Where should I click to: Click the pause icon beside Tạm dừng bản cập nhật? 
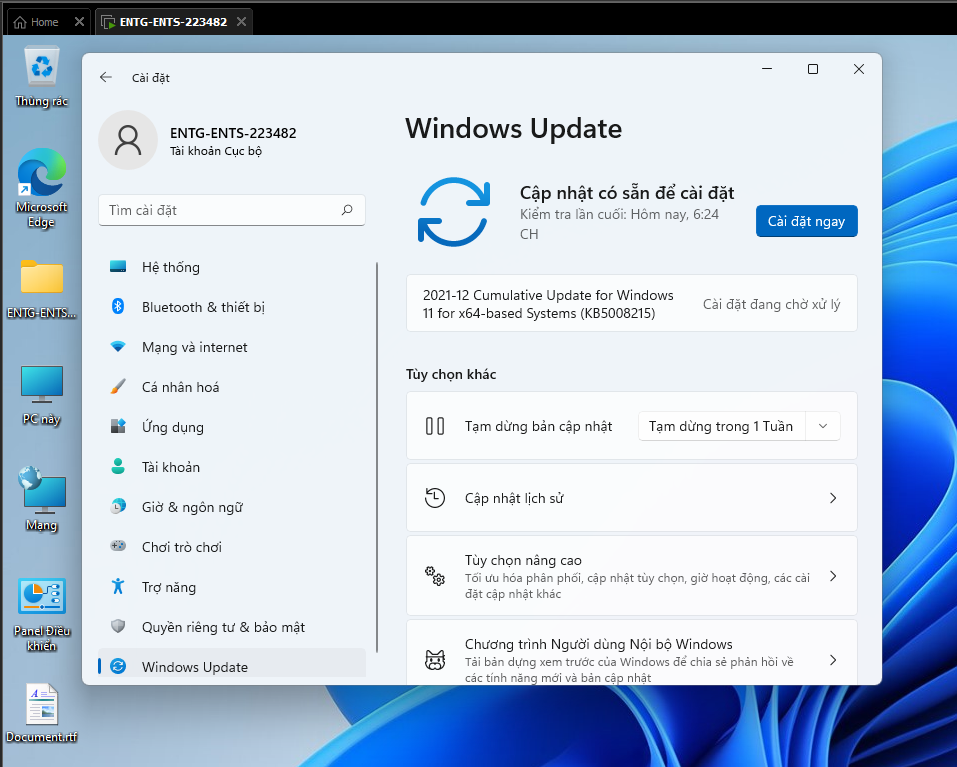tap(435, 426)
